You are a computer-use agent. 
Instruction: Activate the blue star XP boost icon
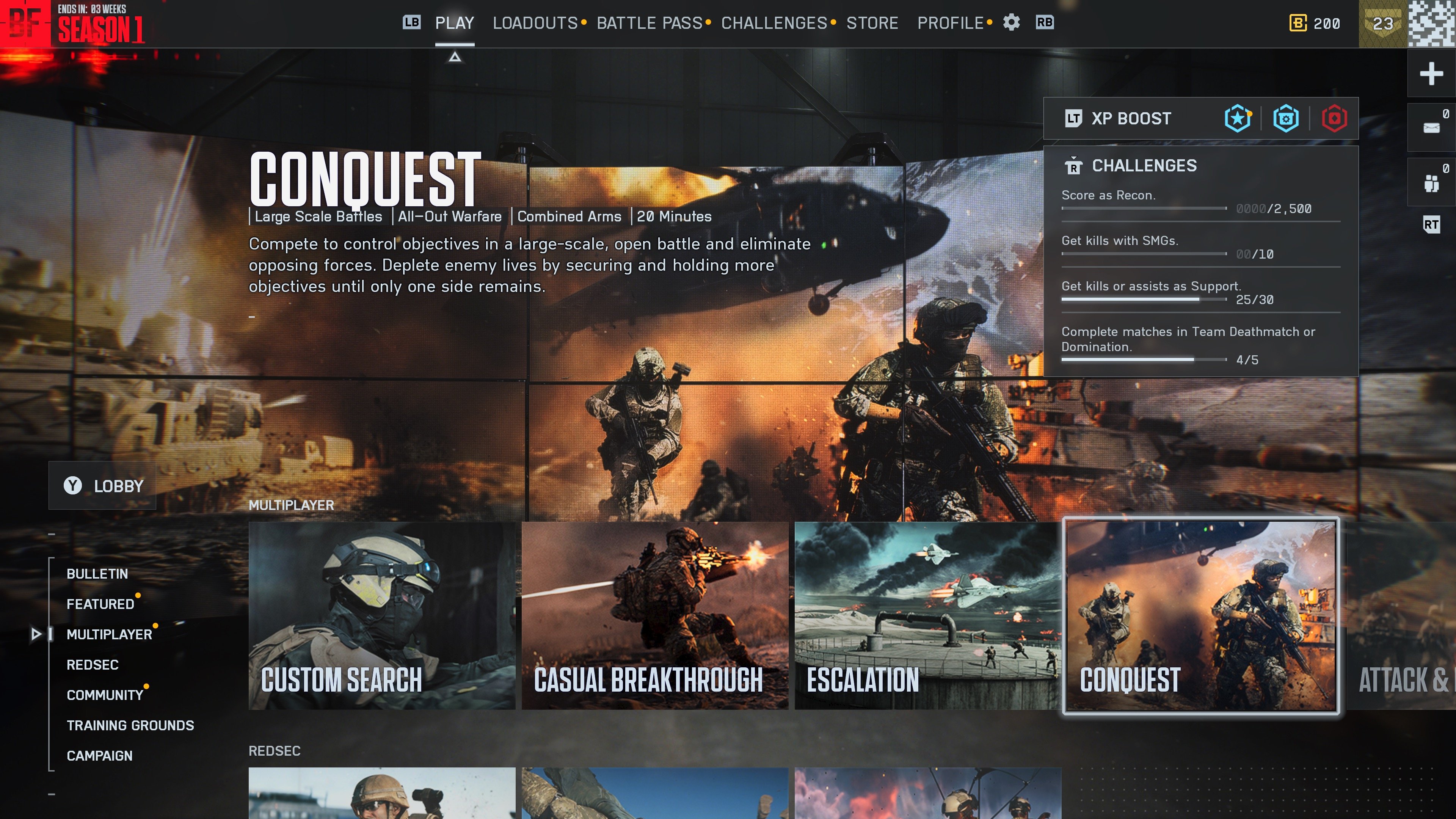[1237, 119]
